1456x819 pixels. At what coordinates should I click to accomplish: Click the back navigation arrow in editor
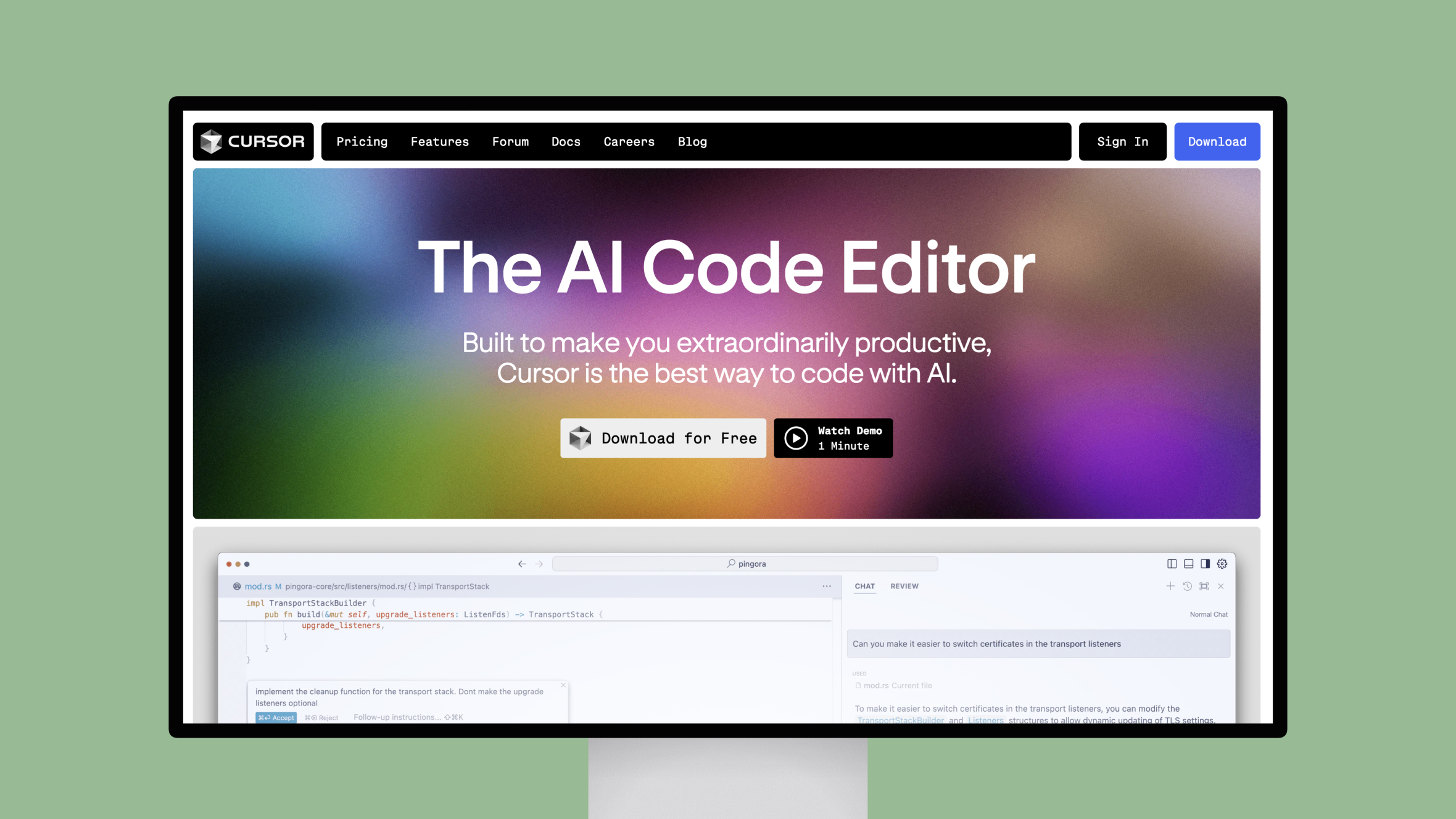(521, 563)
